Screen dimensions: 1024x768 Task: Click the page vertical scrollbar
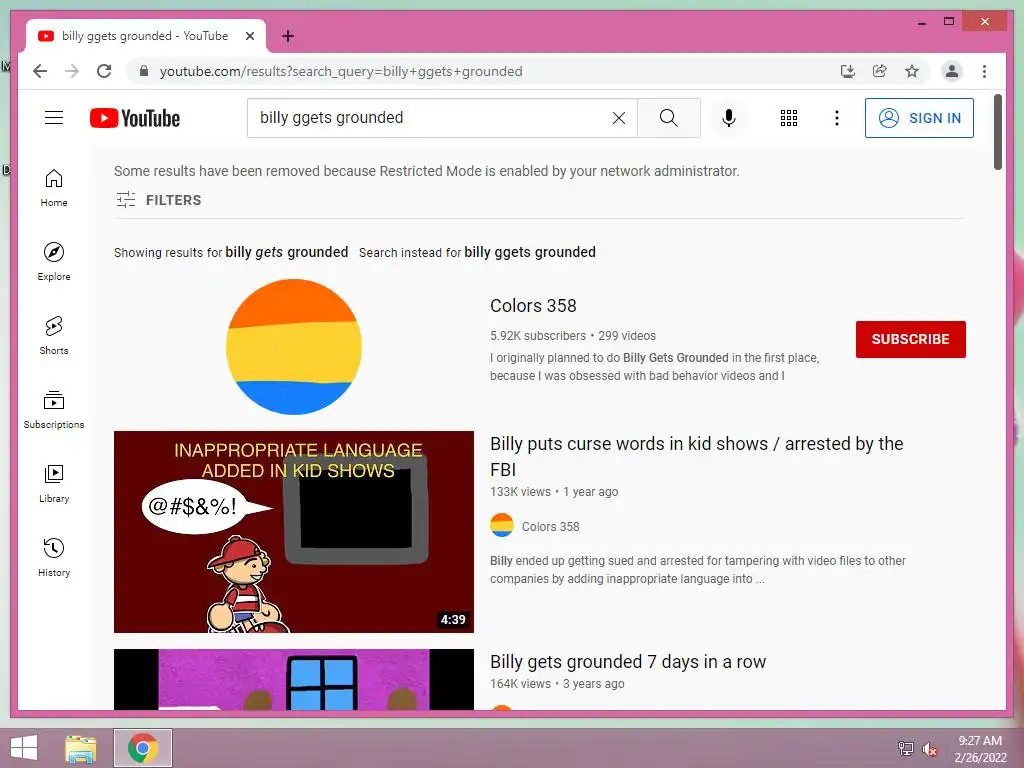pyautogui.click(x=998, y=132)
